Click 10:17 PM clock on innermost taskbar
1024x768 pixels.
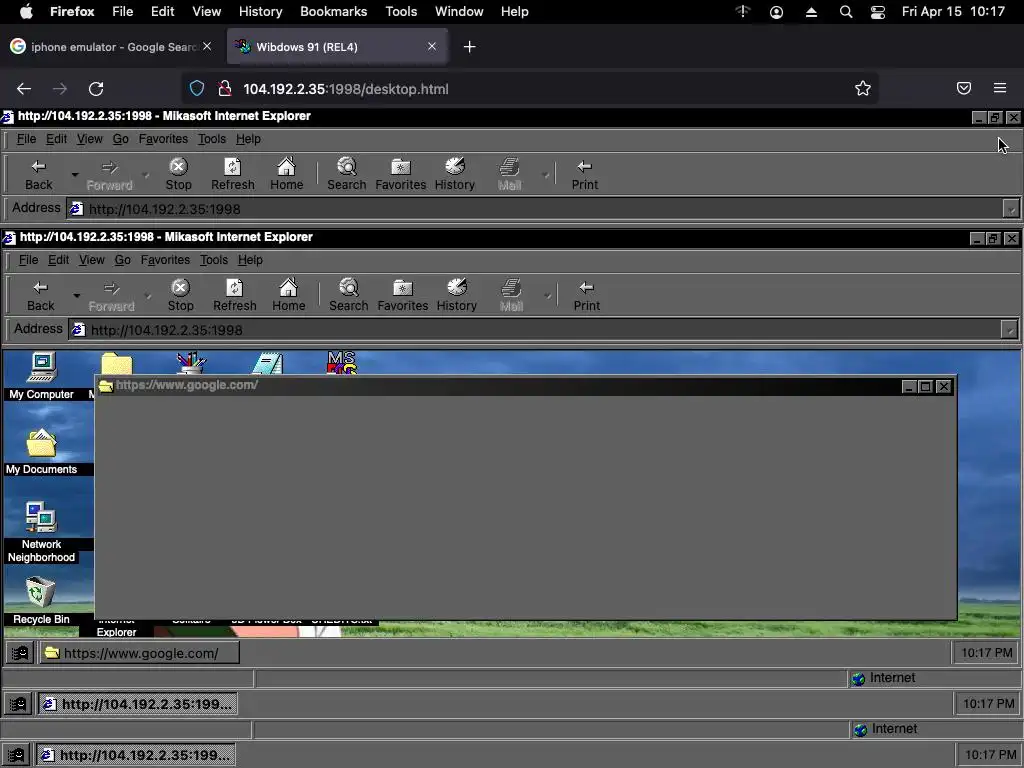[x=987, y=653]
